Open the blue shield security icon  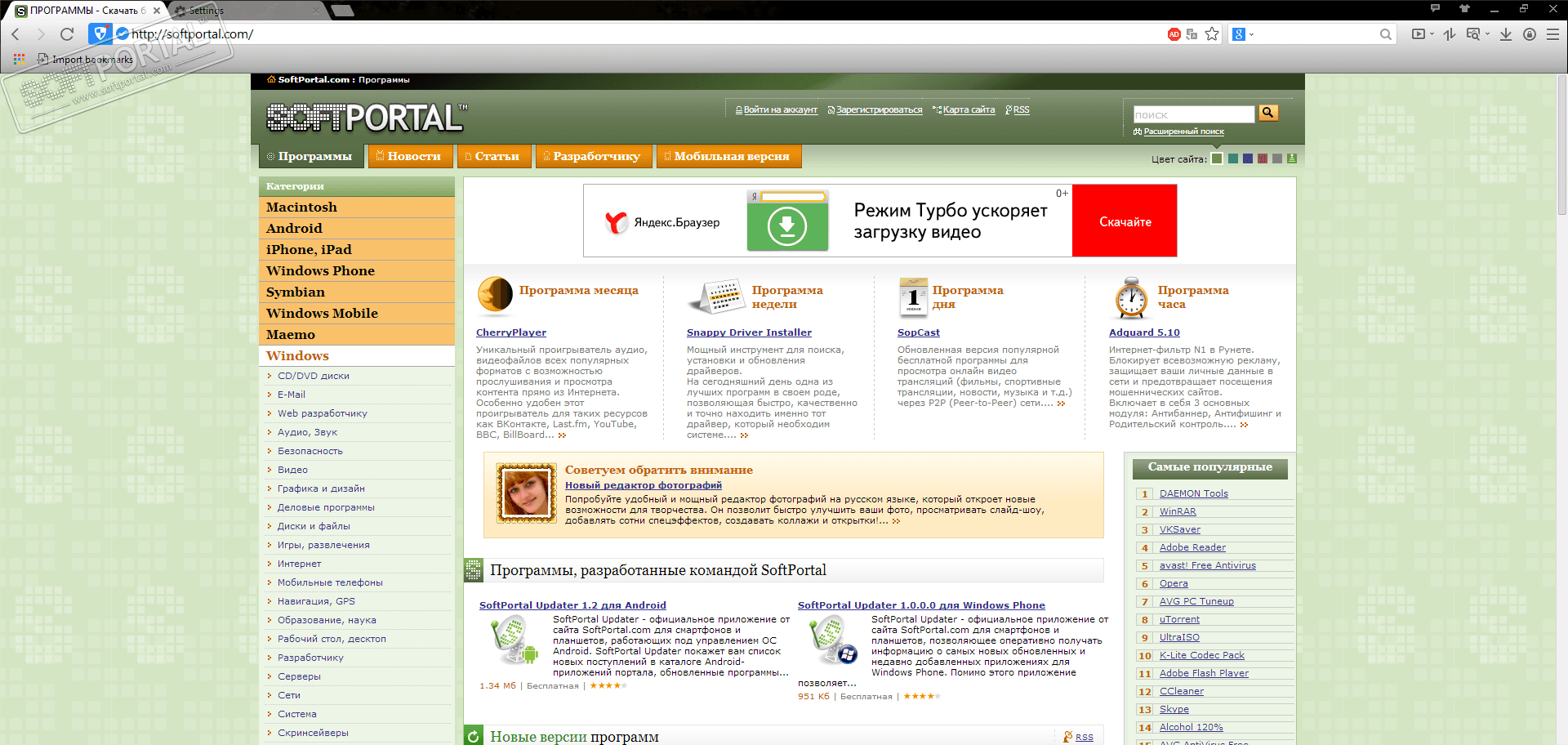click(100, 33)
